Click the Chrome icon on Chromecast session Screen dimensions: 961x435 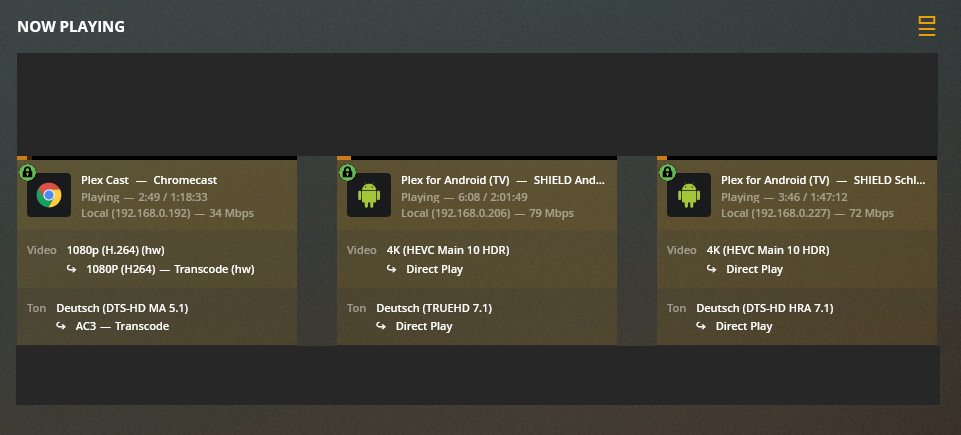tap(49, 195)
